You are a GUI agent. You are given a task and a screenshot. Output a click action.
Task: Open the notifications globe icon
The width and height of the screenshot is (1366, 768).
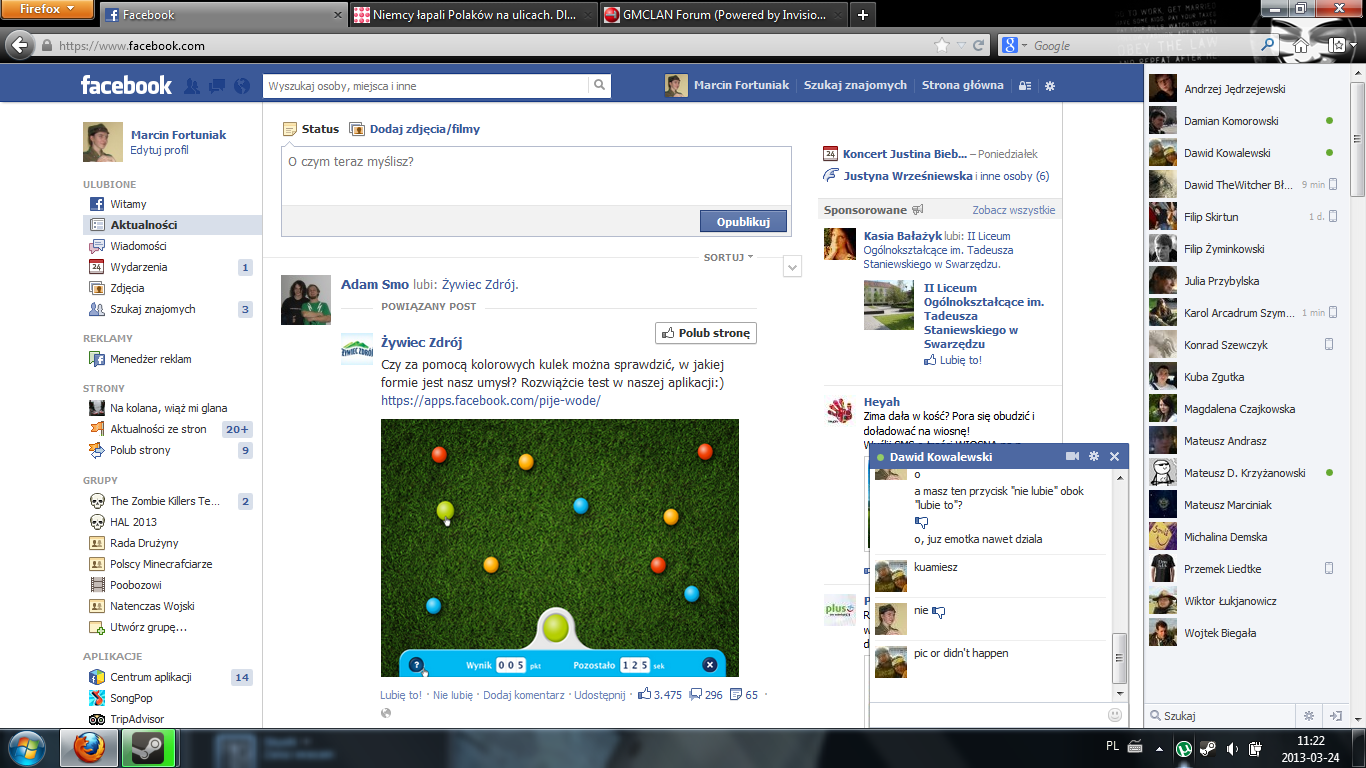[241, 86]
